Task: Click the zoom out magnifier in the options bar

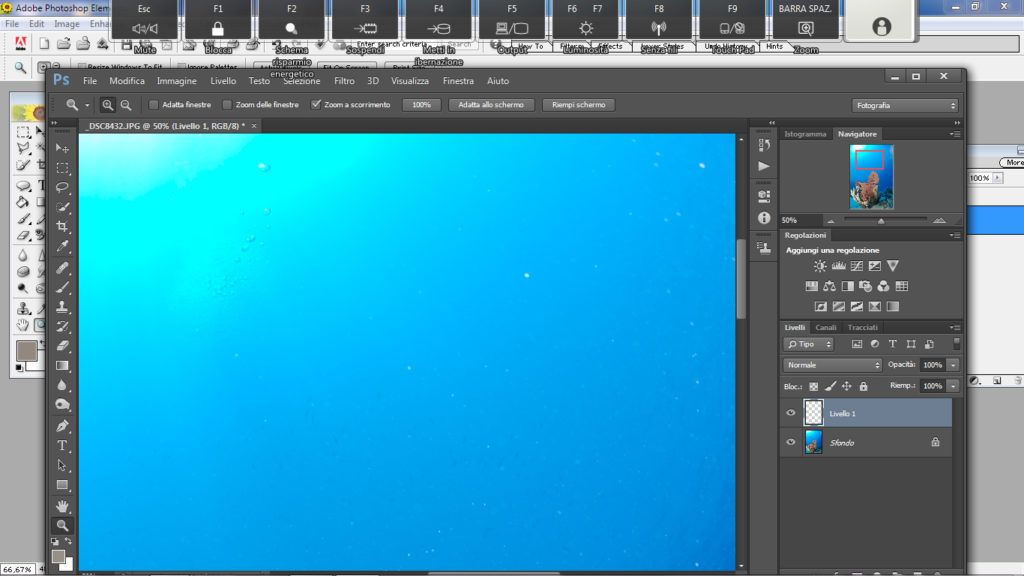Action: [126, 104]
